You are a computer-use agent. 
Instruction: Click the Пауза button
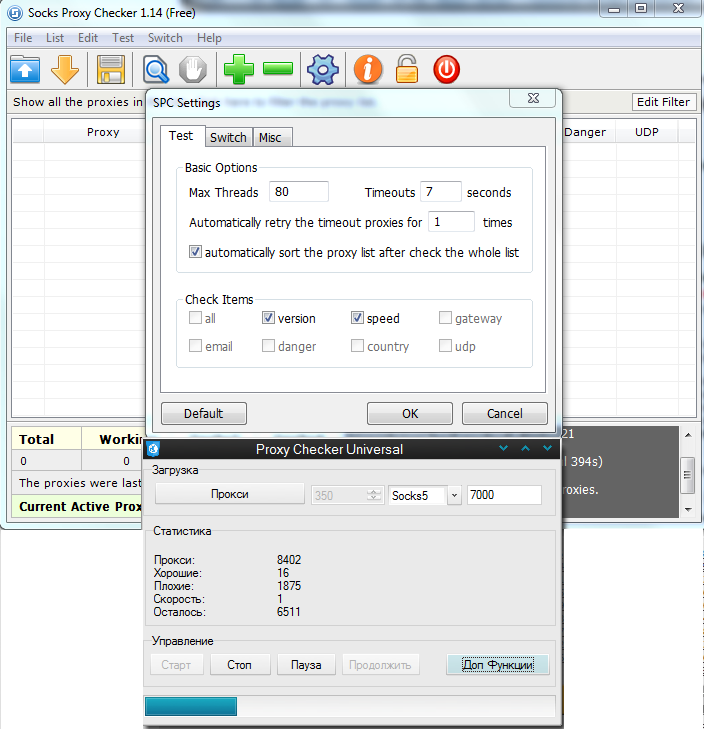click(306, 665)
